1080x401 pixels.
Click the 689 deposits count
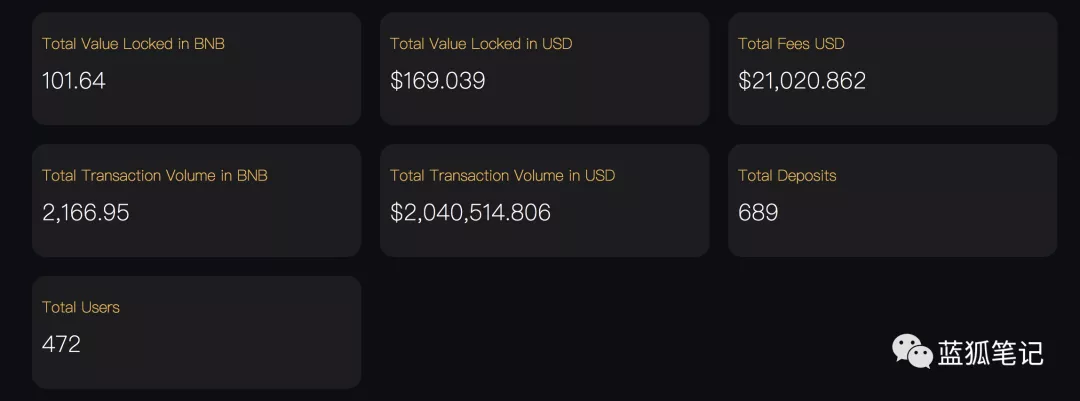(758, 212)
